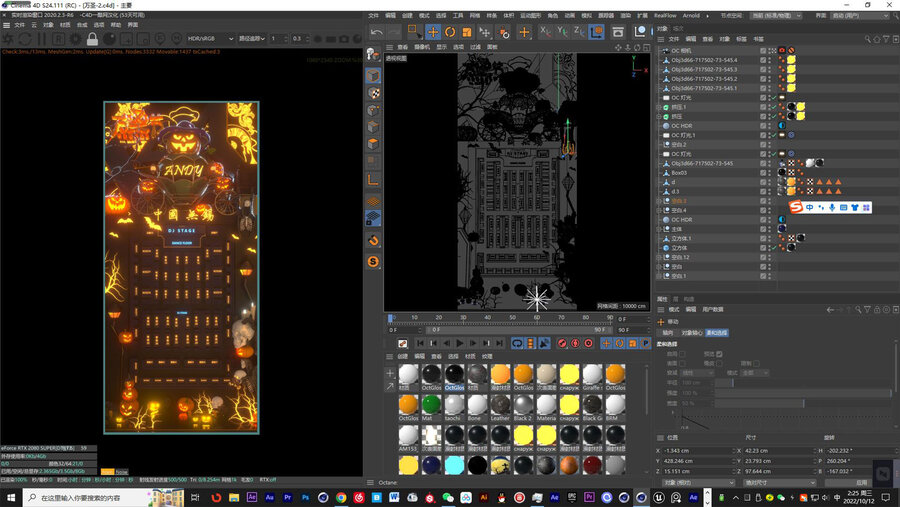Expand the 空白.3 null object
Screen dimensions: 900x507
(x=659, y=201)
